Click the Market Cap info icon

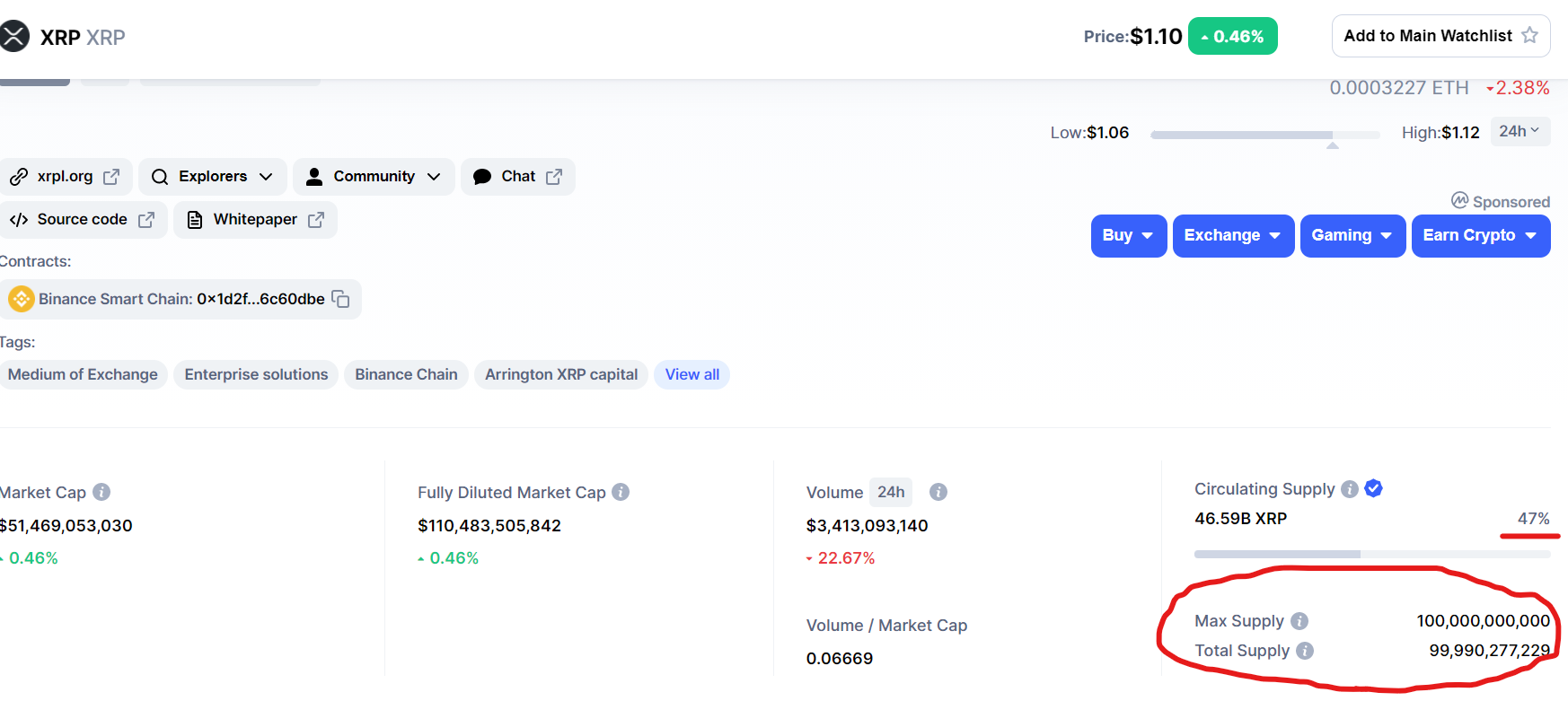101,492
